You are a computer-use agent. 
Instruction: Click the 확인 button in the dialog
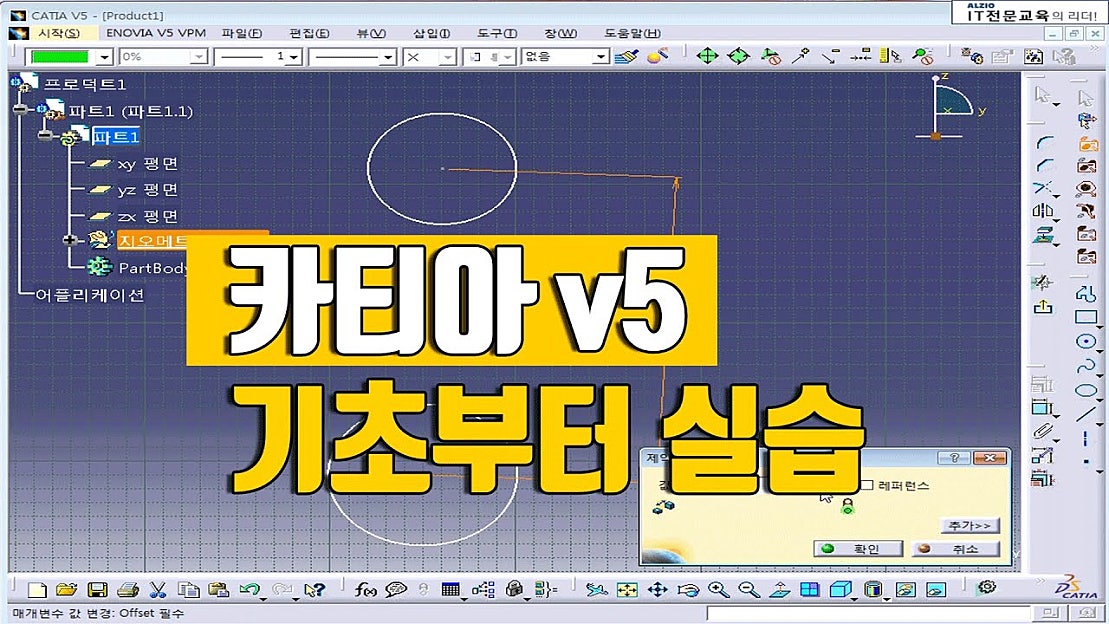(859, 548)
